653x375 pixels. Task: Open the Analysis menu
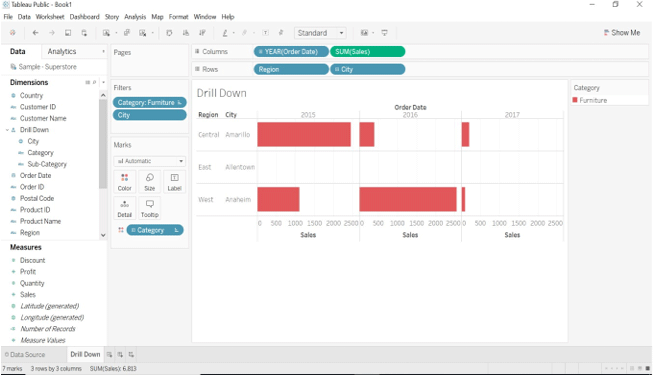point(135,17)
